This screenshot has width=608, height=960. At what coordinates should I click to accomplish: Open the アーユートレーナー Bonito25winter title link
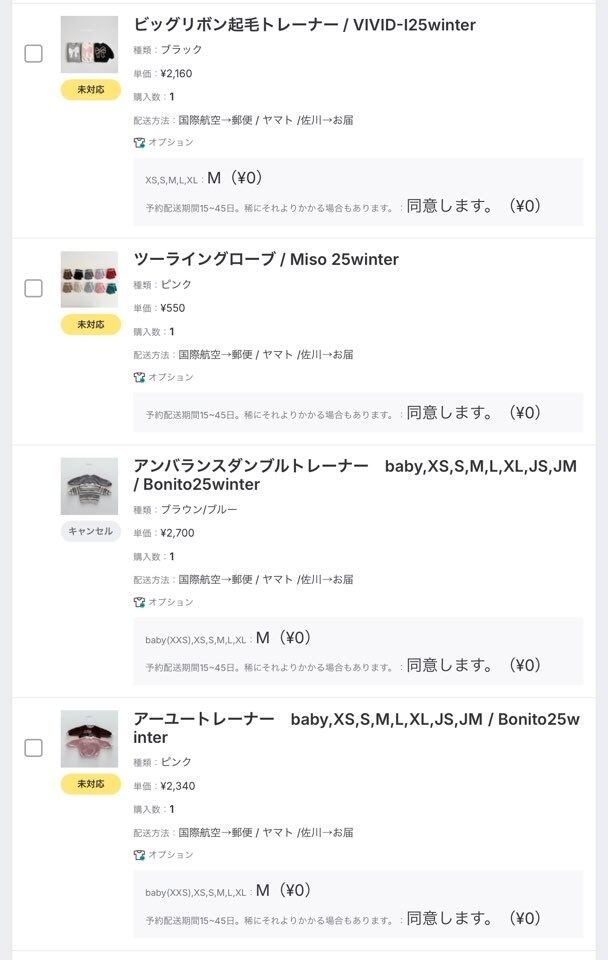[355, 728]
